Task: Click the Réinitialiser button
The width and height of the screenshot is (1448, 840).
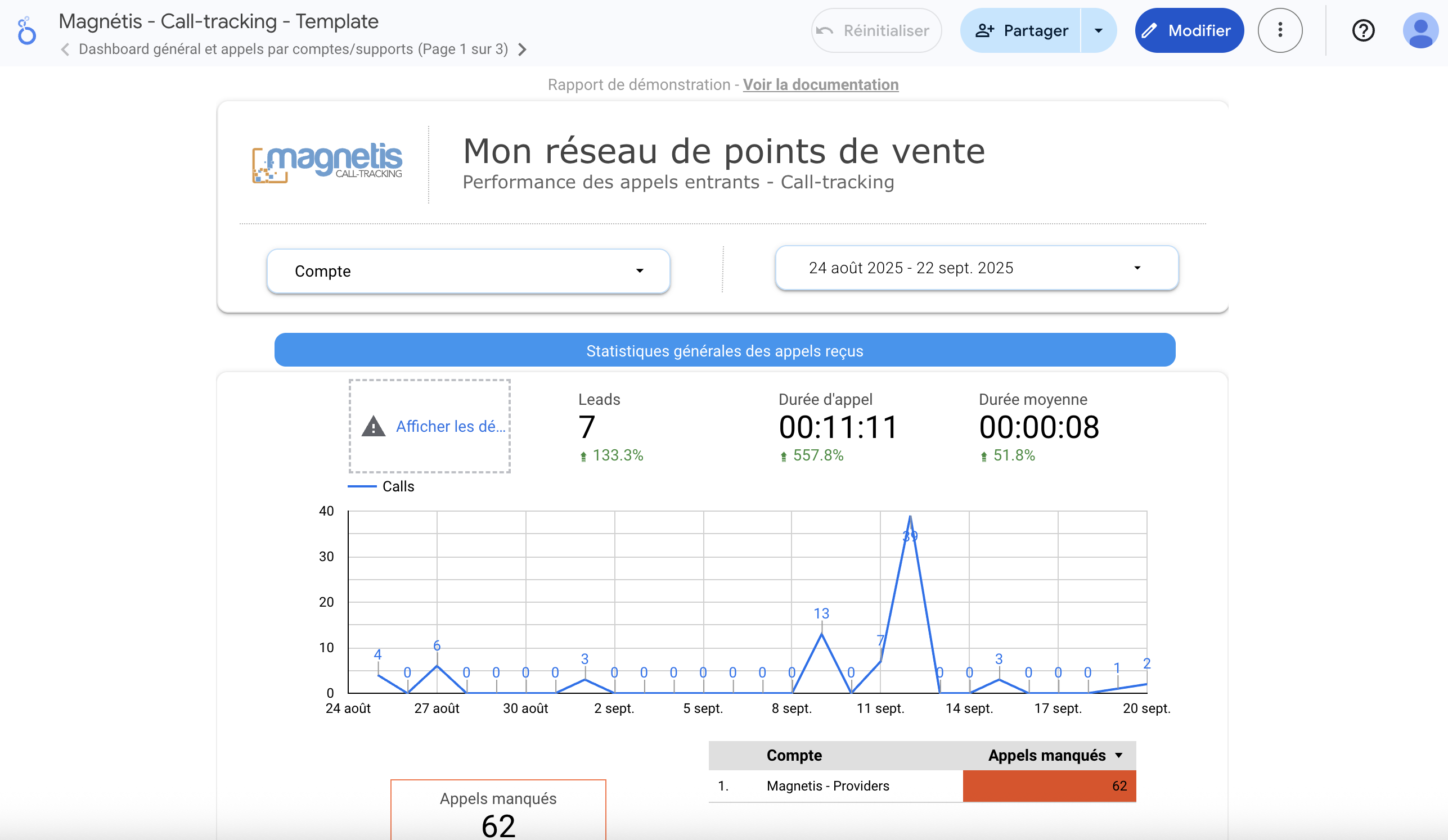Action: tap(876, 30)
